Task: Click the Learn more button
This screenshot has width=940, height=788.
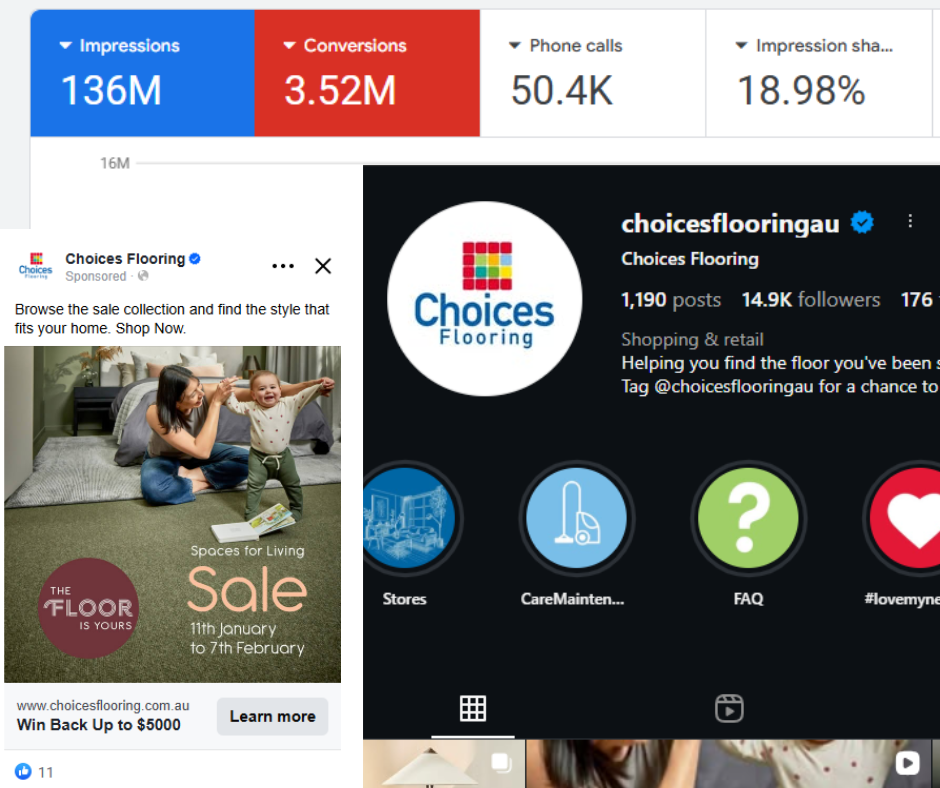Action: 273,717
